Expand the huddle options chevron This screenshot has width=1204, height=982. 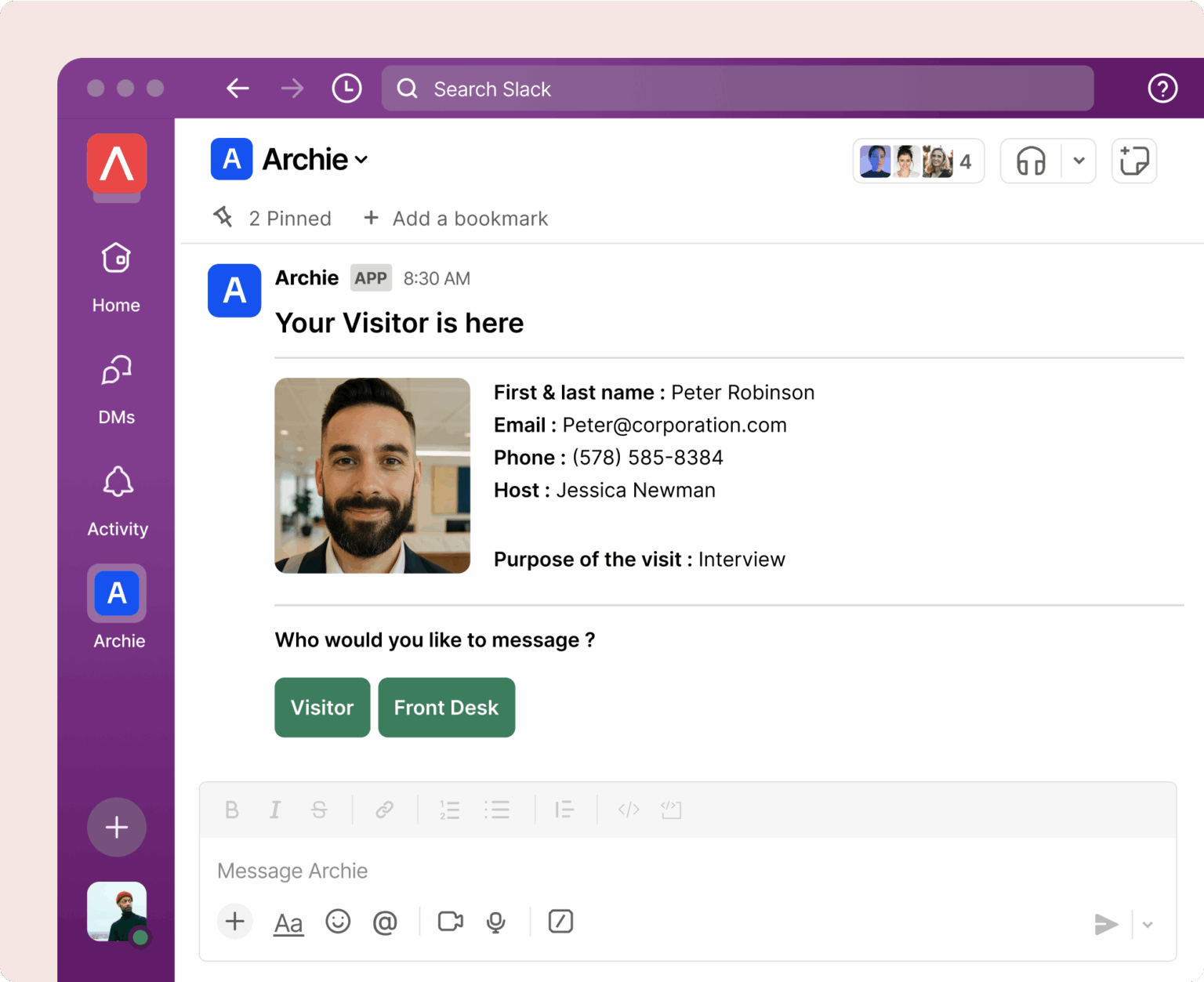click(x=1079, y=161)
